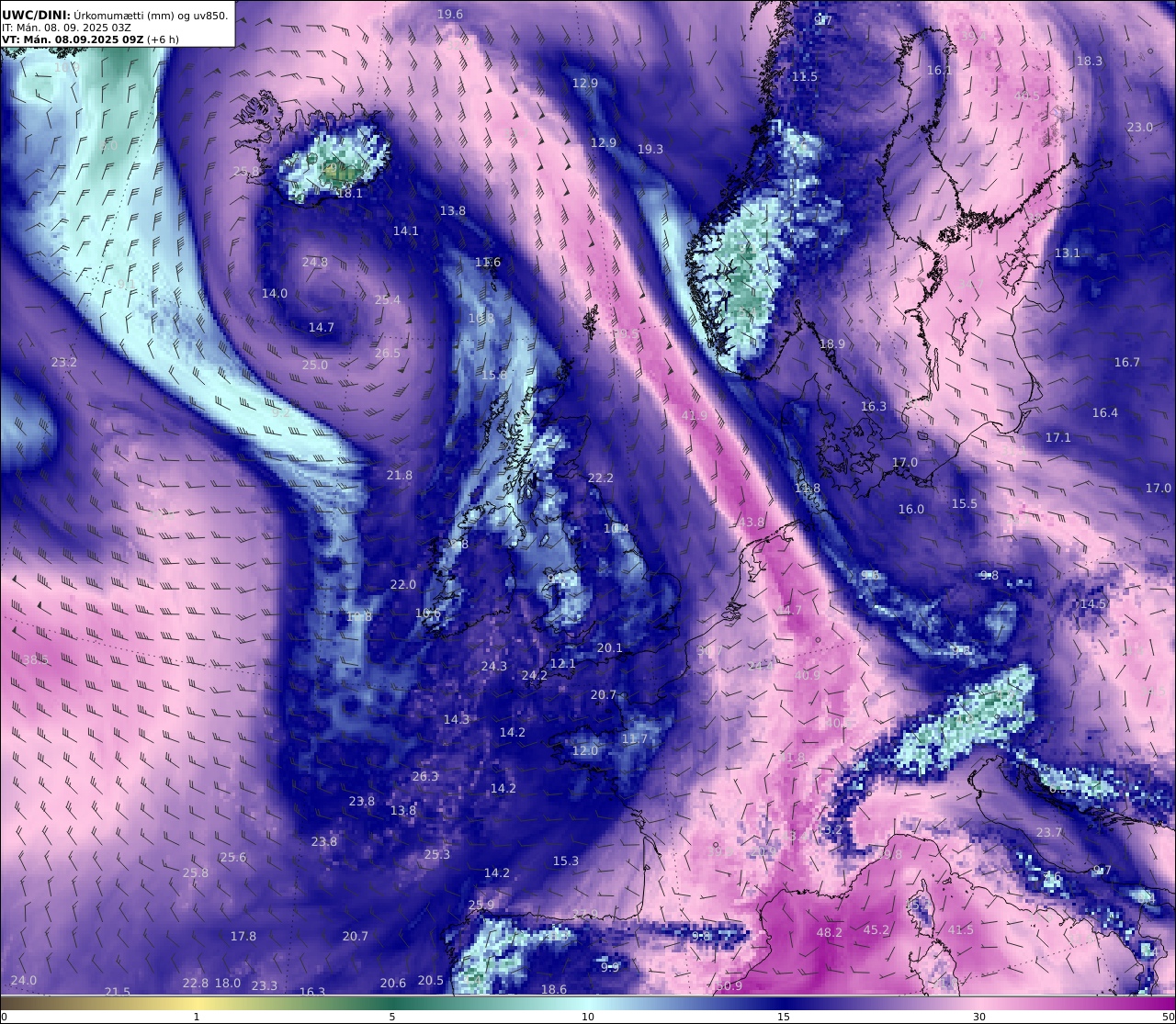The width and height of the screenshot is (1176, 1024).
Task: Click the 25.6 map value
Action: point(232,857)
